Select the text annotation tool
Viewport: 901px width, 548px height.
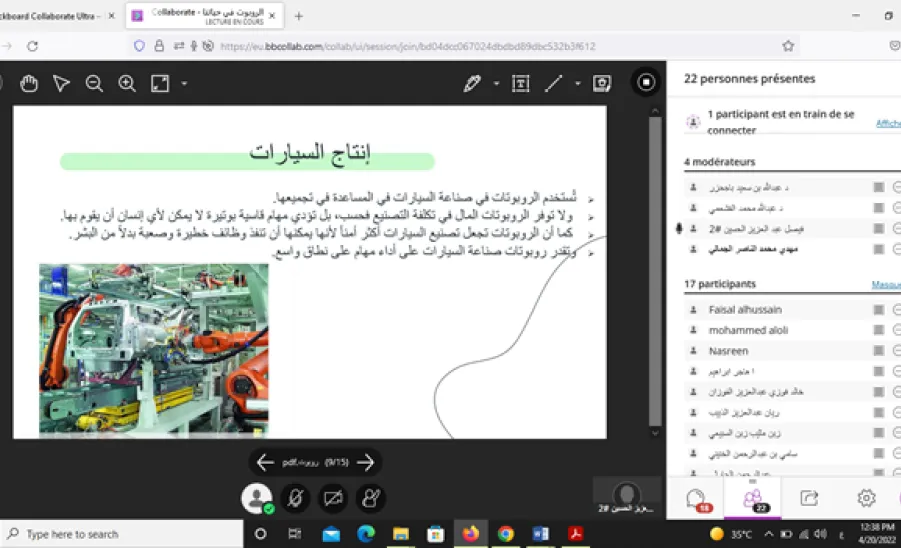click(x=520, y=84)
